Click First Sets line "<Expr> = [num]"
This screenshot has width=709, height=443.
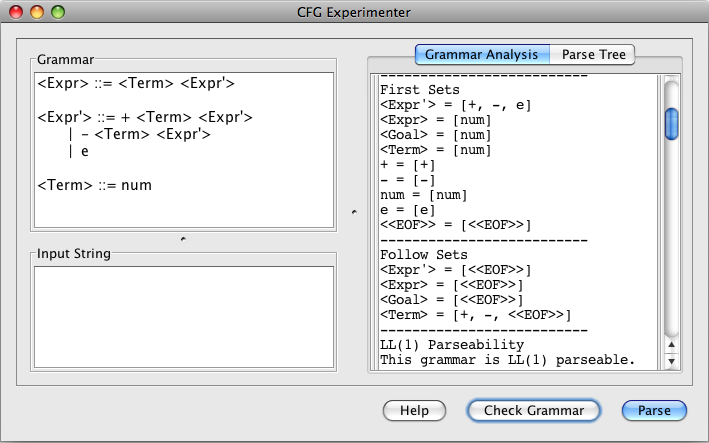[435, 120]
